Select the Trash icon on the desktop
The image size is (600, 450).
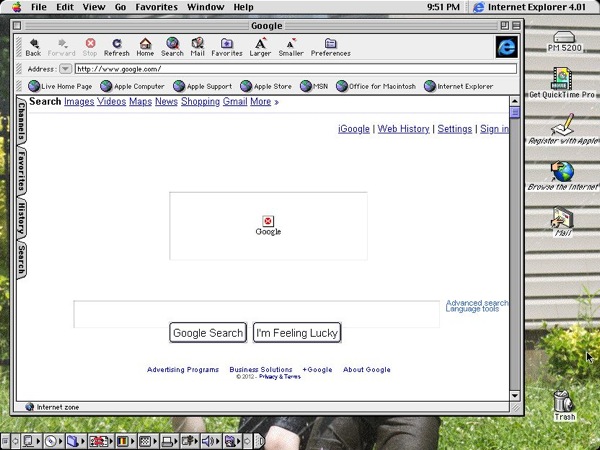click(x=564, y=405)
